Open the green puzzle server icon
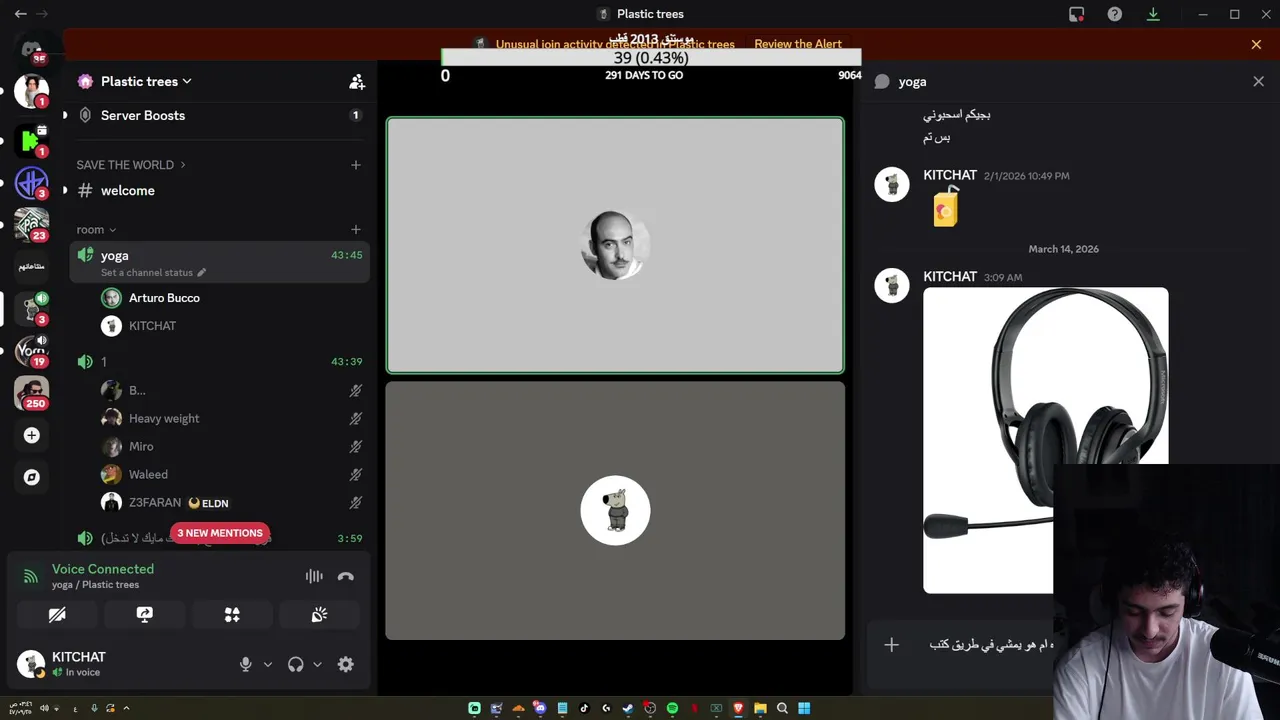 (x=32, y=140)
